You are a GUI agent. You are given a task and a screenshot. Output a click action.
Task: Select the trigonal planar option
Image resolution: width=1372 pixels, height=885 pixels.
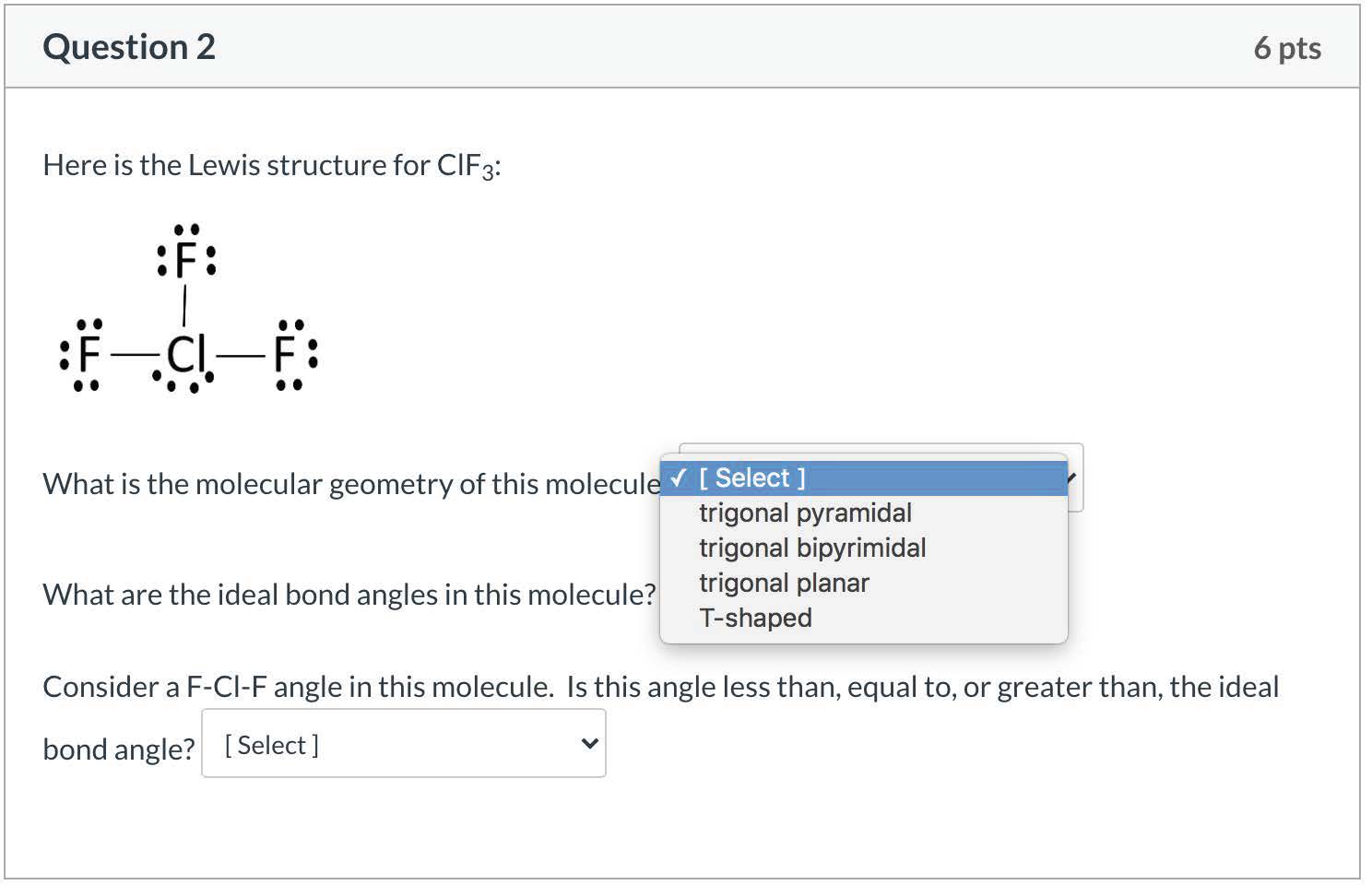coord(784,583)
